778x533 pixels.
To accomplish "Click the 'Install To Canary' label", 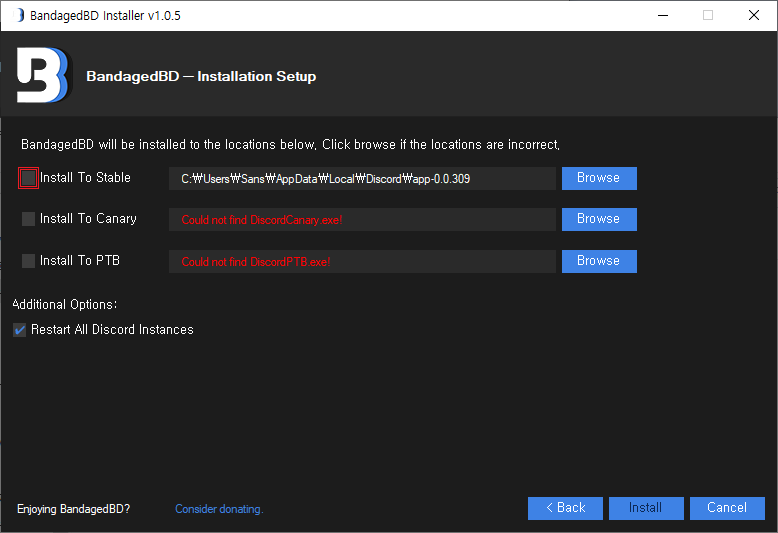I will [88, 219].
